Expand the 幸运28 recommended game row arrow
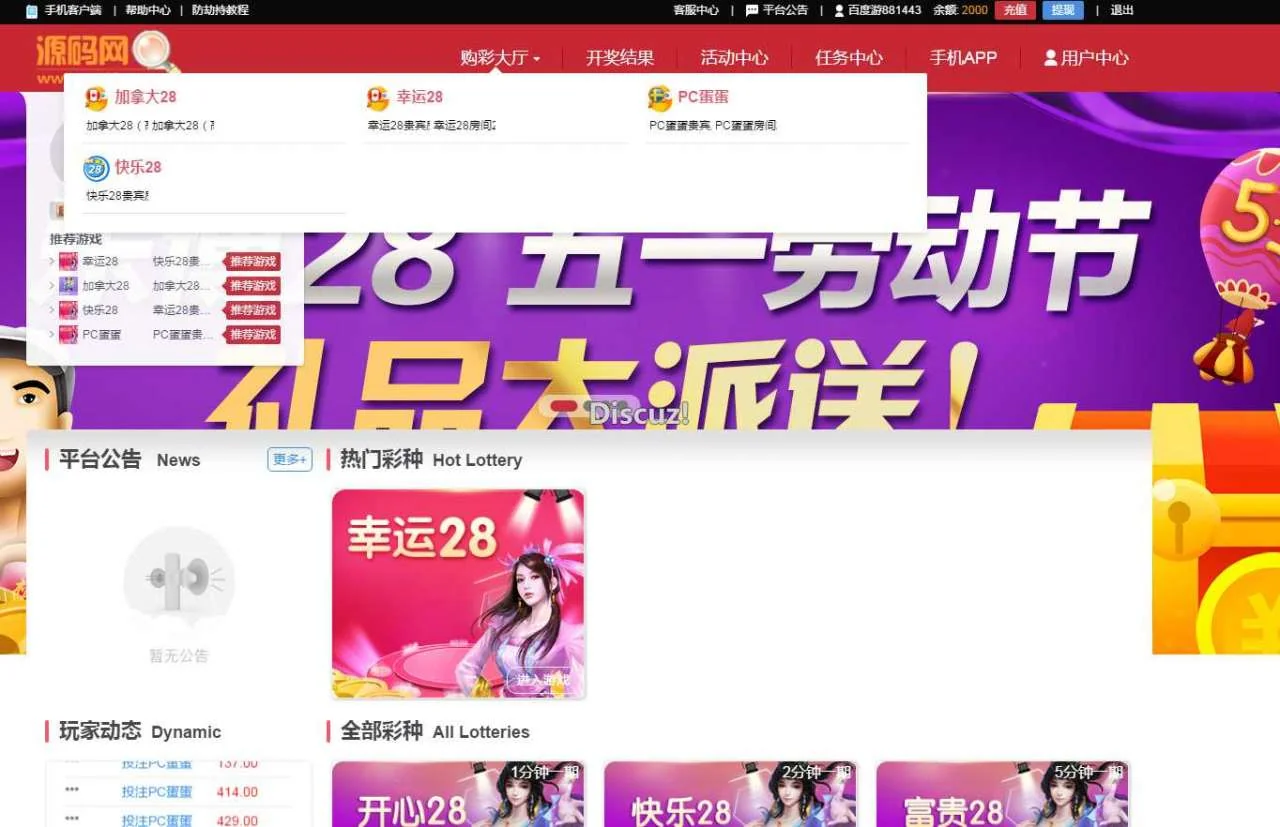Viewport: 1280px width, 827px height. [x=52, y=262]
